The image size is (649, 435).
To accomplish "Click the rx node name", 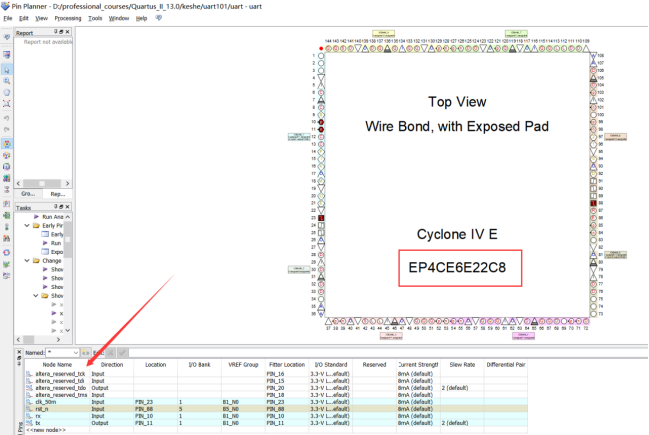I will (x=38, y=416).
